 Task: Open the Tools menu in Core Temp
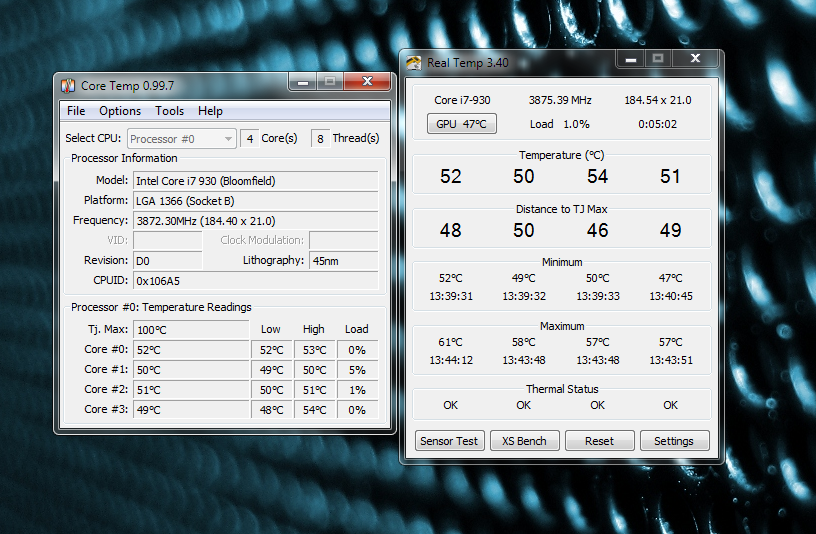169,111
